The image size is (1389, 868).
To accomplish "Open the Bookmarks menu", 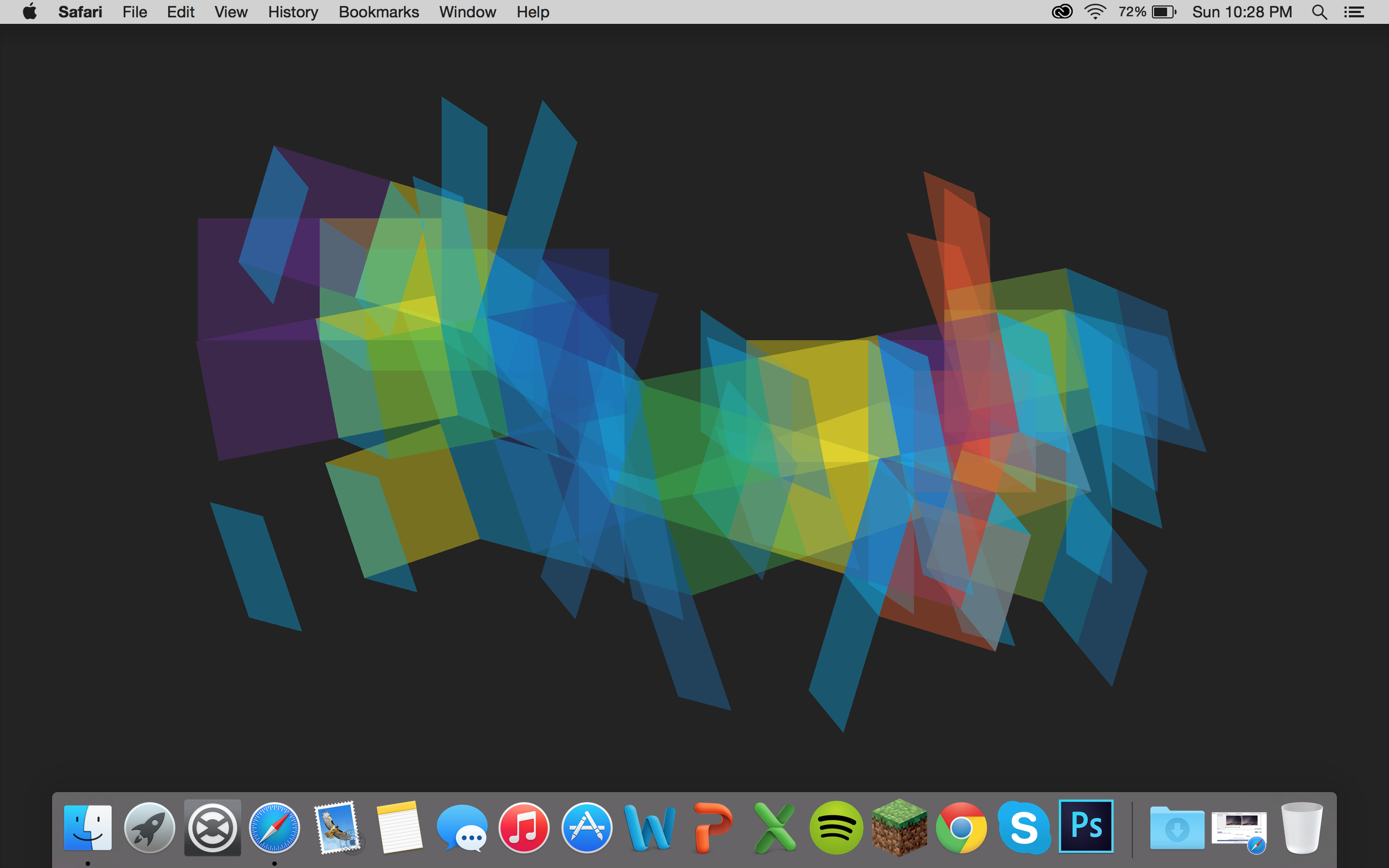I will [x=379, y=12].
